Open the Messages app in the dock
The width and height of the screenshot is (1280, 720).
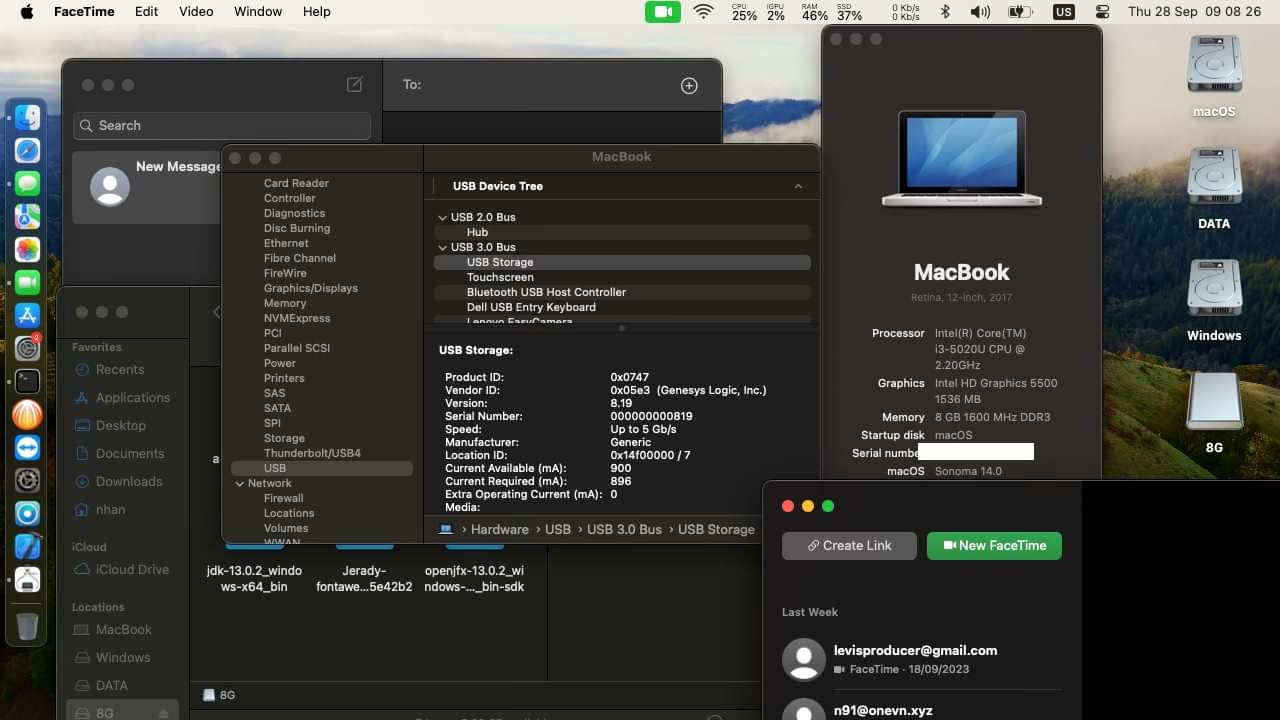[27, 184]
